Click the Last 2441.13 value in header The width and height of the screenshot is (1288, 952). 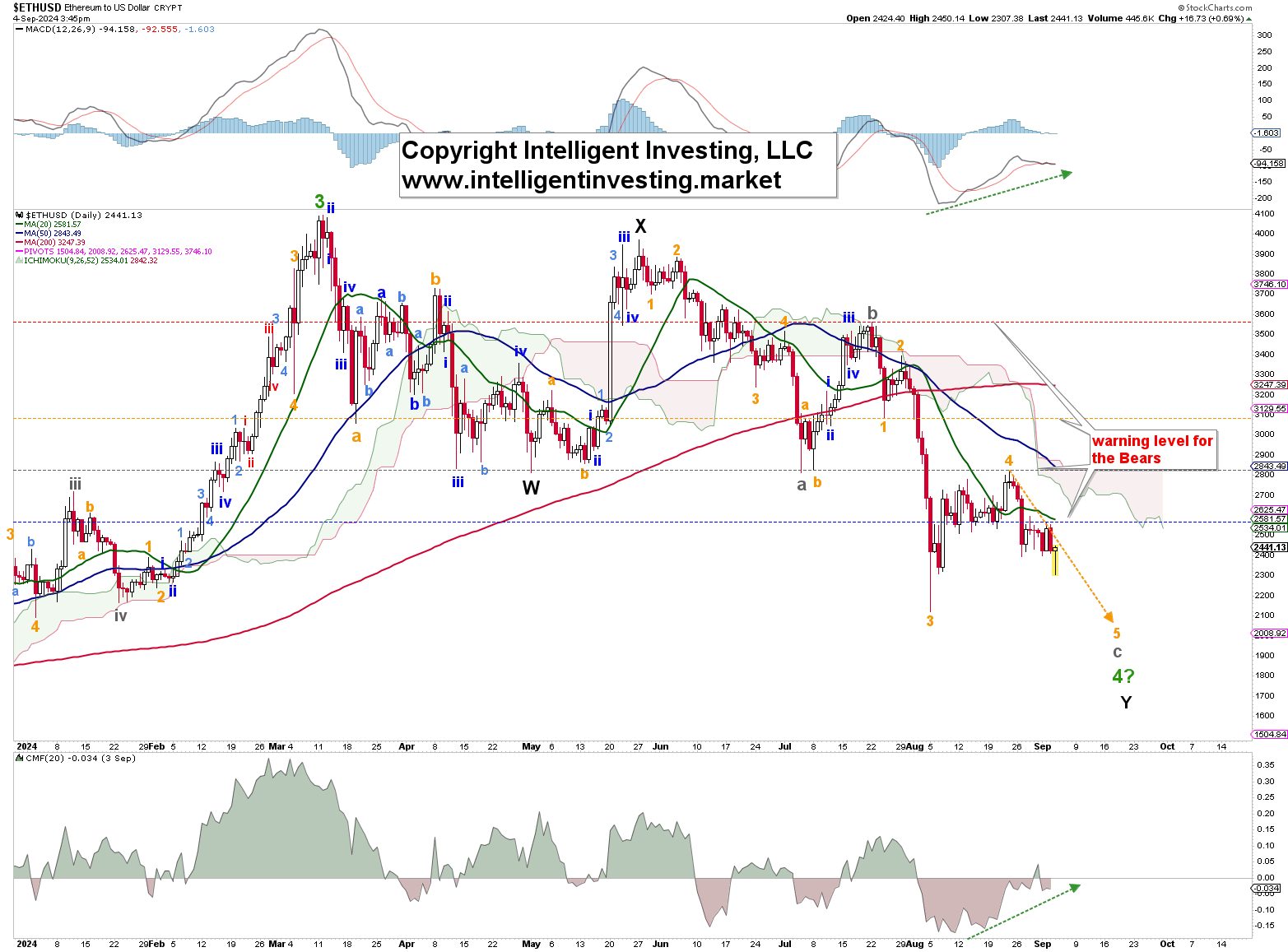pos(1055,18)
